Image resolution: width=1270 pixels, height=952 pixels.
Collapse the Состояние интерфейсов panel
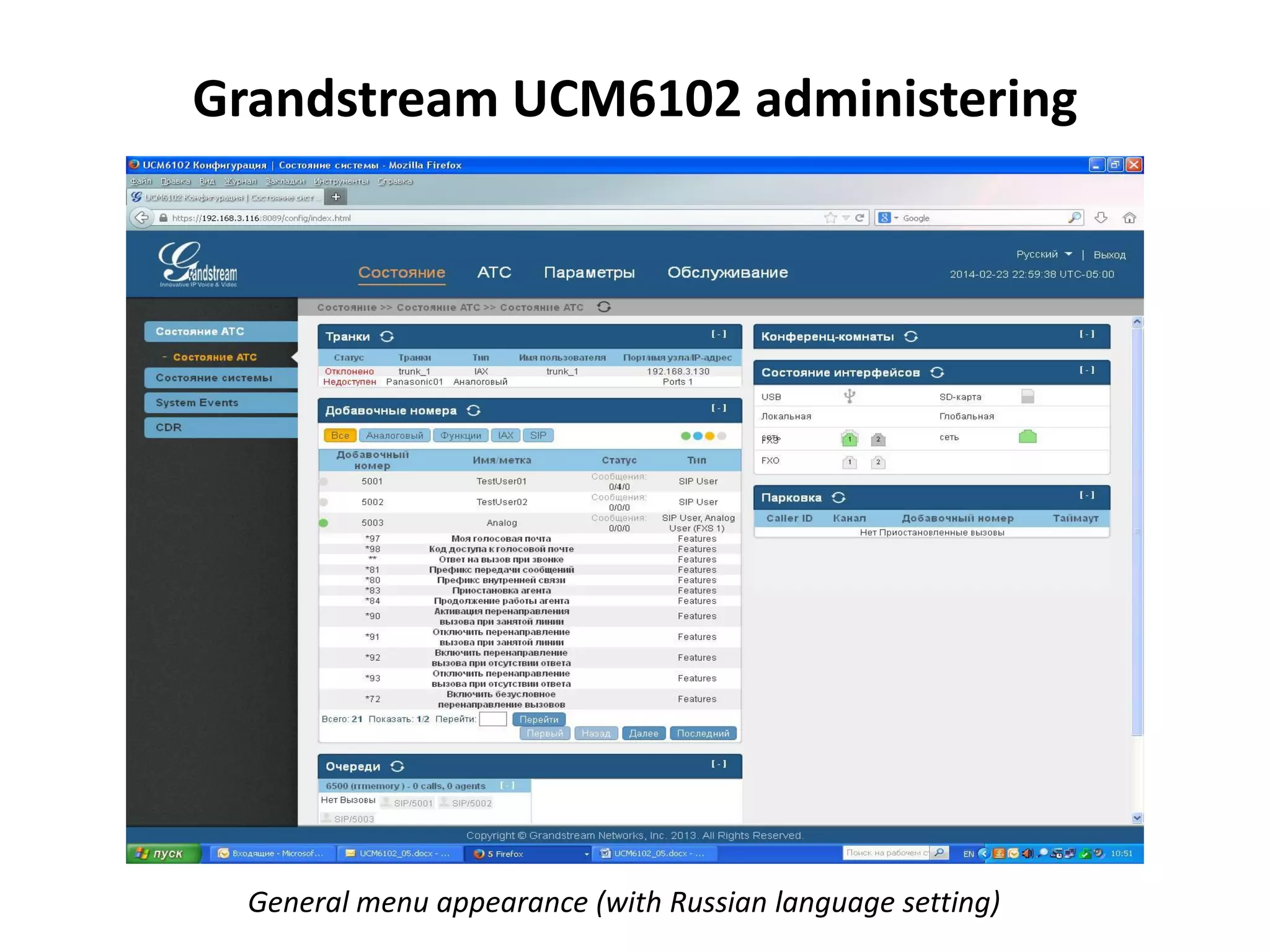click(1087, 370)
